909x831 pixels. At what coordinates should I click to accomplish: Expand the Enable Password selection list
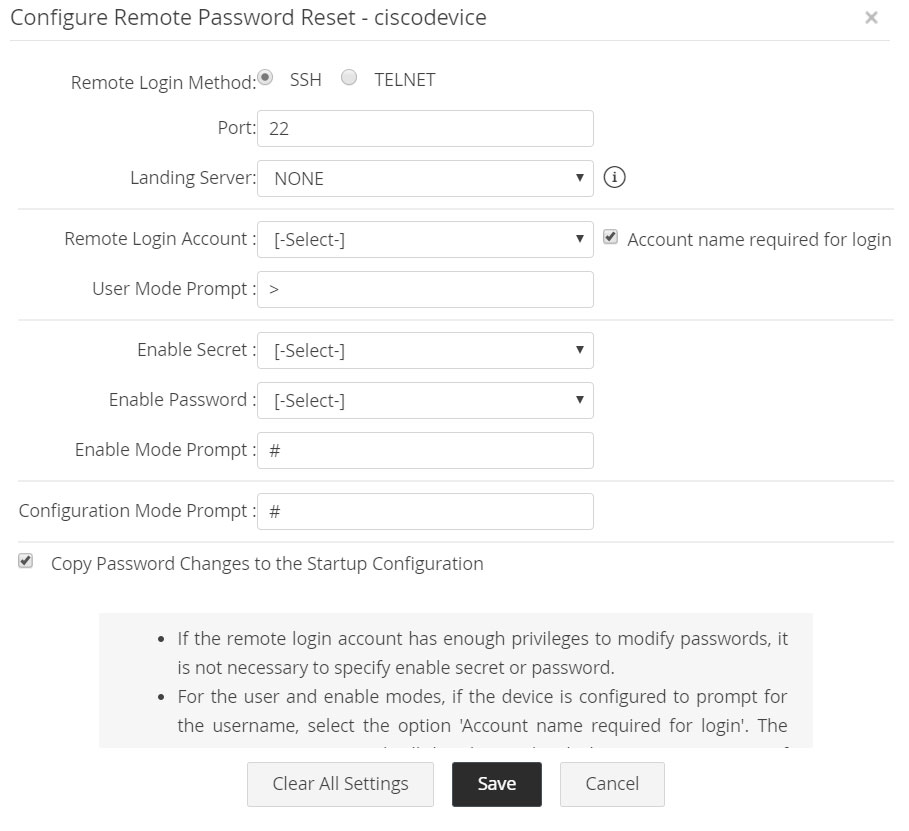click(x=425, y=400)
